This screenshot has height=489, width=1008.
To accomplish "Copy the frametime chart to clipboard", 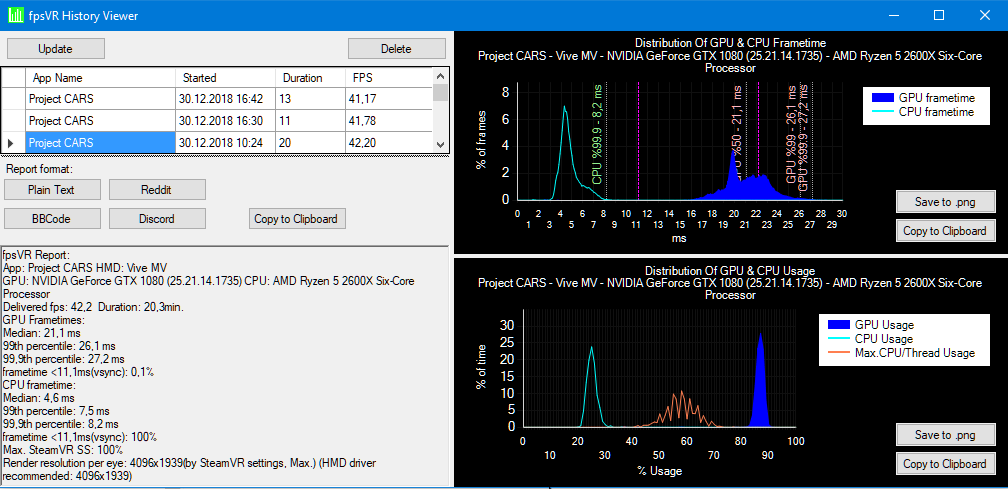I will 945,231.
